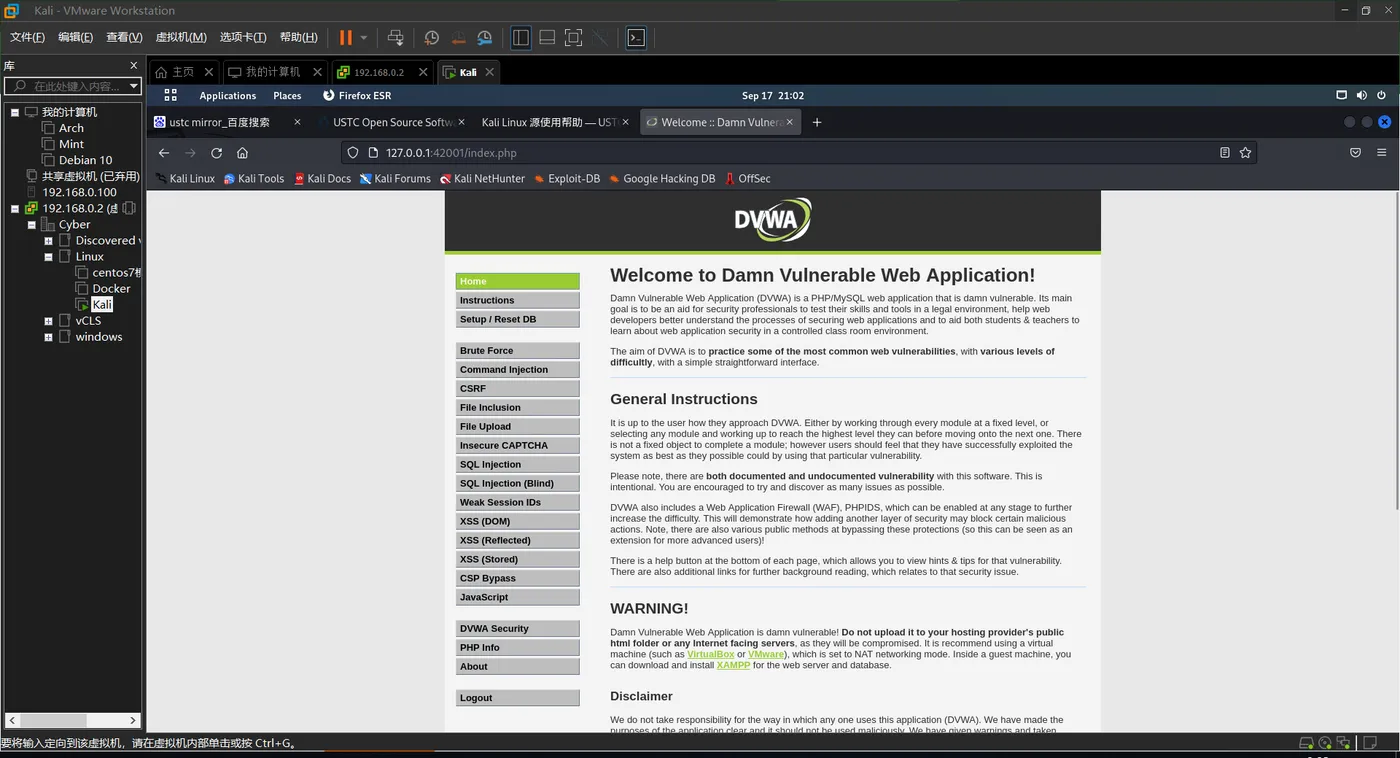Click the library horizontal scrollbar right arrow
Screen dimensions: 1400x758
click(133, 720)
